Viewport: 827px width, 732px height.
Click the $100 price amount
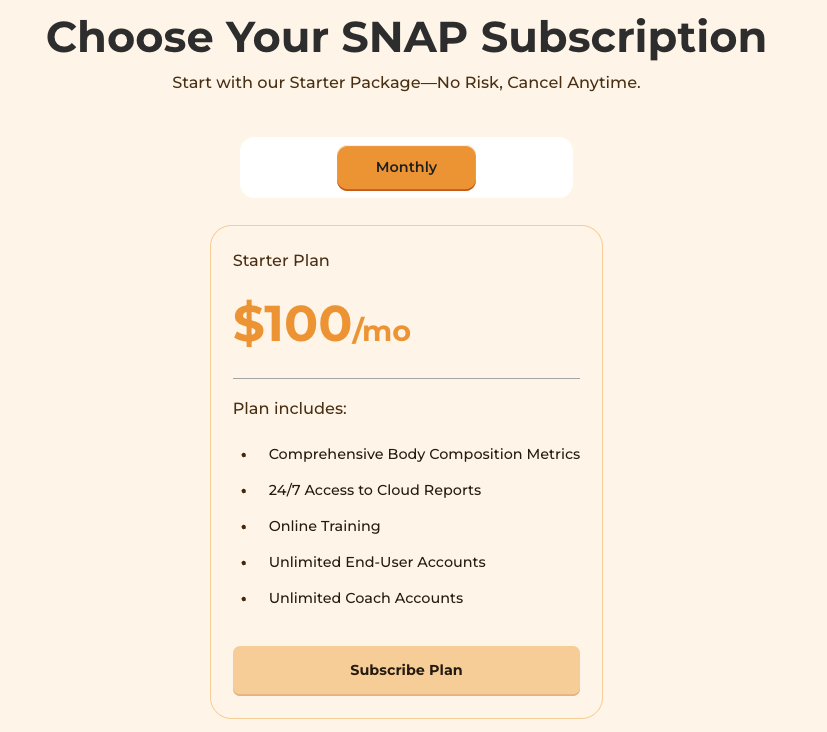[292, 323]
